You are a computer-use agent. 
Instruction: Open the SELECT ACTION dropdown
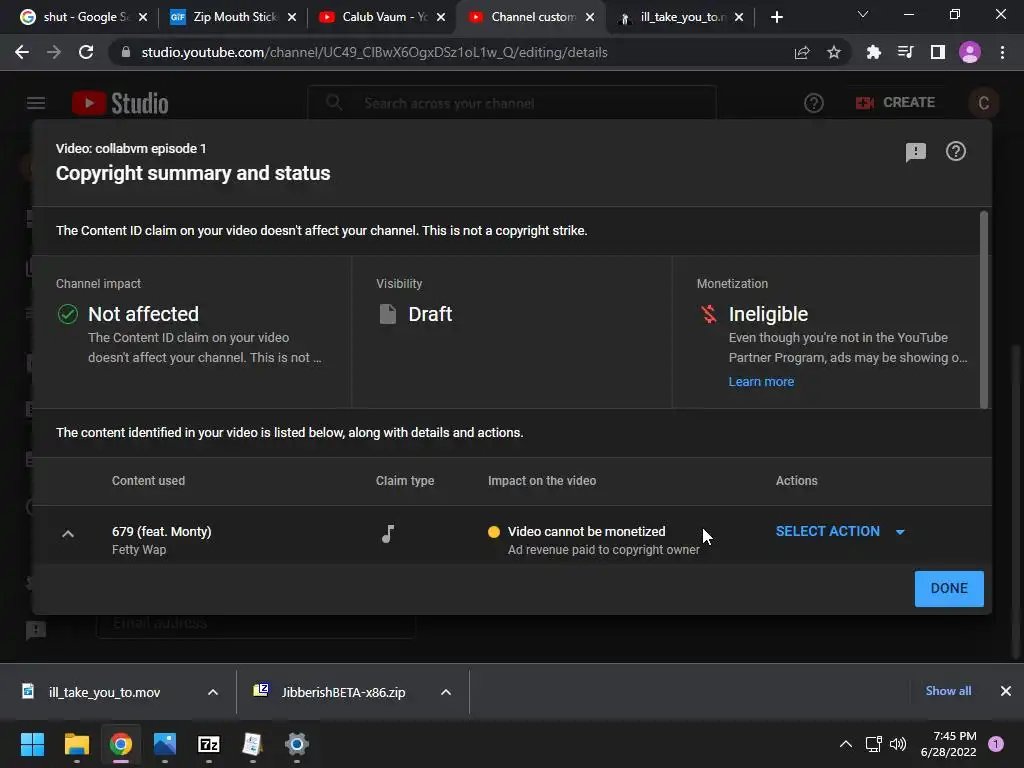(x=840, y=532)
